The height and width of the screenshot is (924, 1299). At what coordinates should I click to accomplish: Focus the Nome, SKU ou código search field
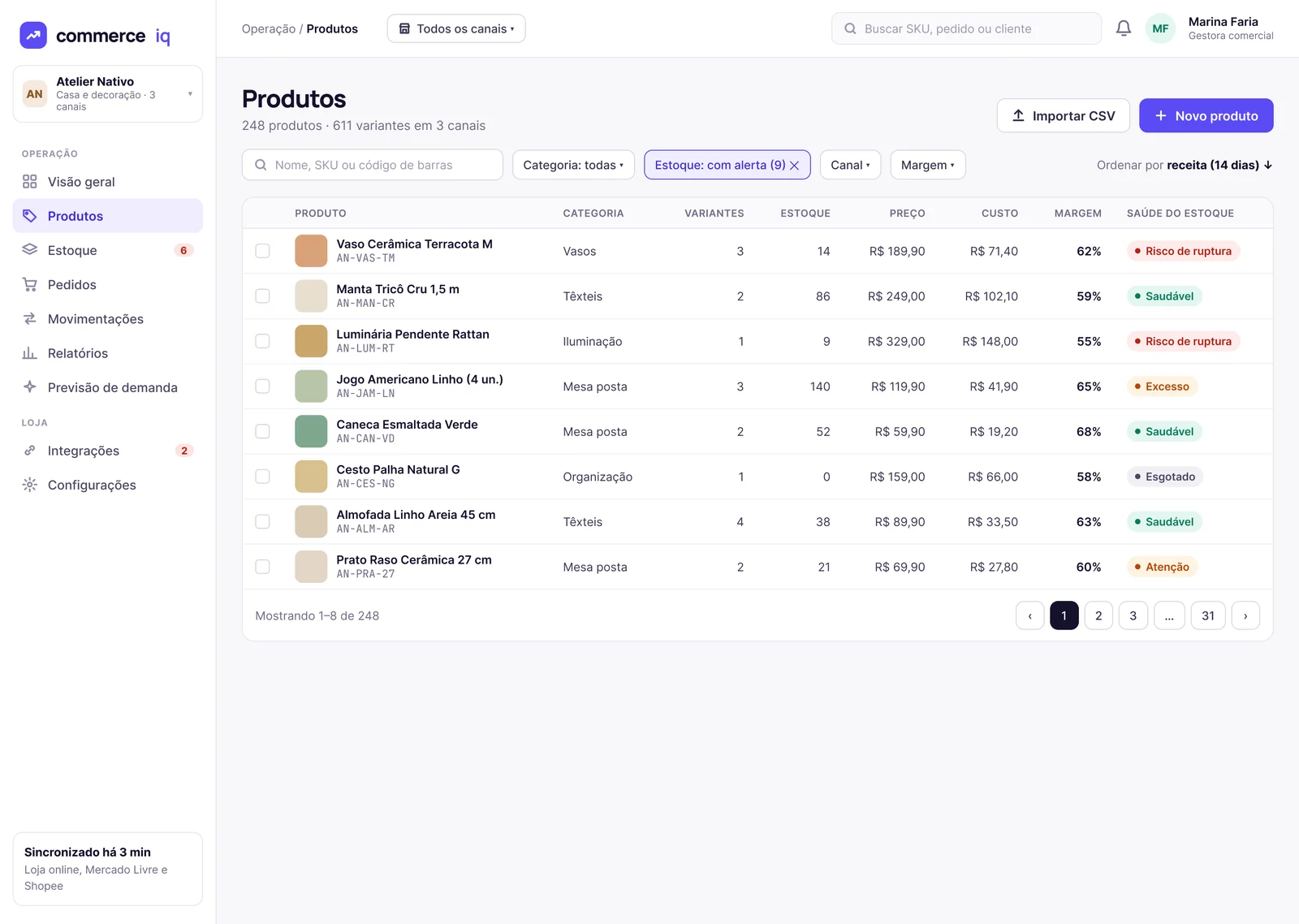coord(373,165)
